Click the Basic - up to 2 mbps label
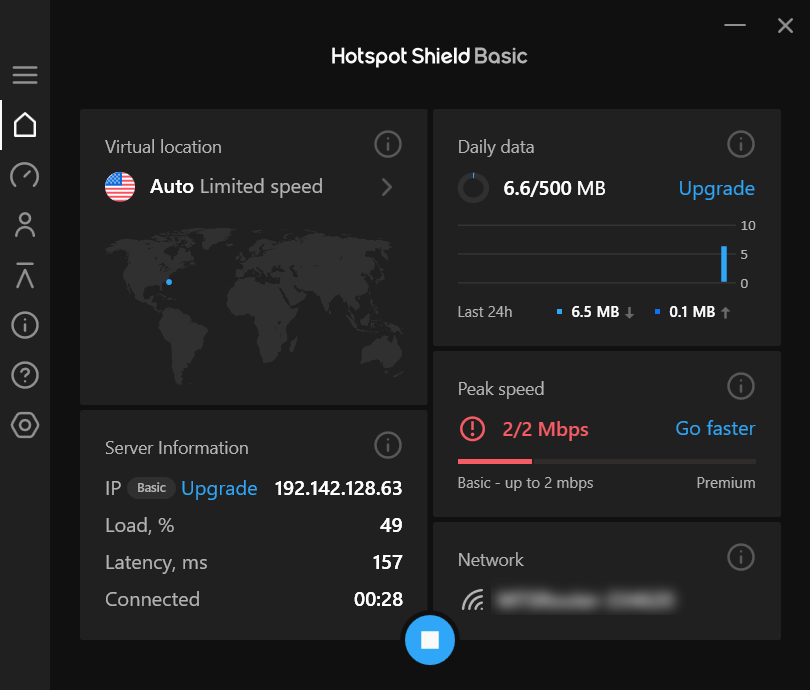 point(525,483)
